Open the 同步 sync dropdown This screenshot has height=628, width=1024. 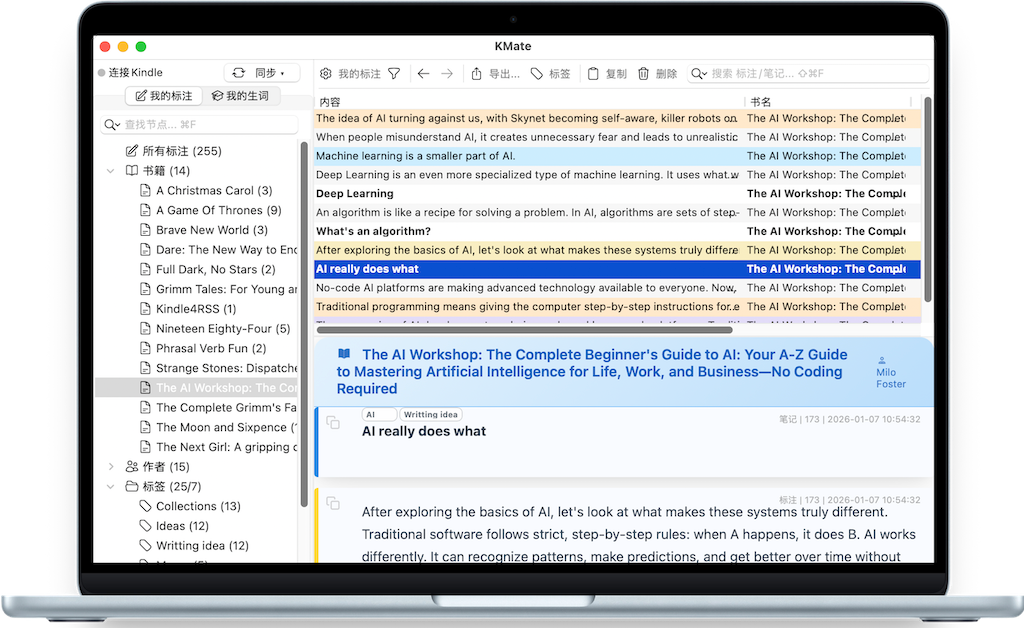point(262,73)
